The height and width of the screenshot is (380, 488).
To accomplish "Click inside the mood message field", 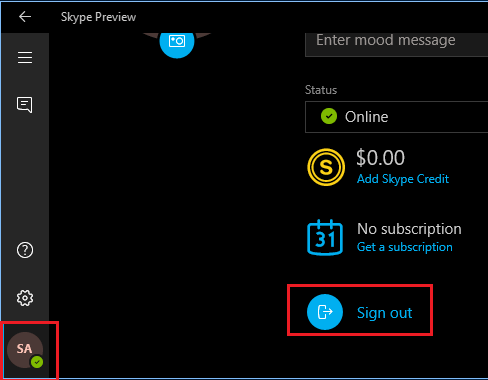I will pyautogui.click(x=396, y=44).
